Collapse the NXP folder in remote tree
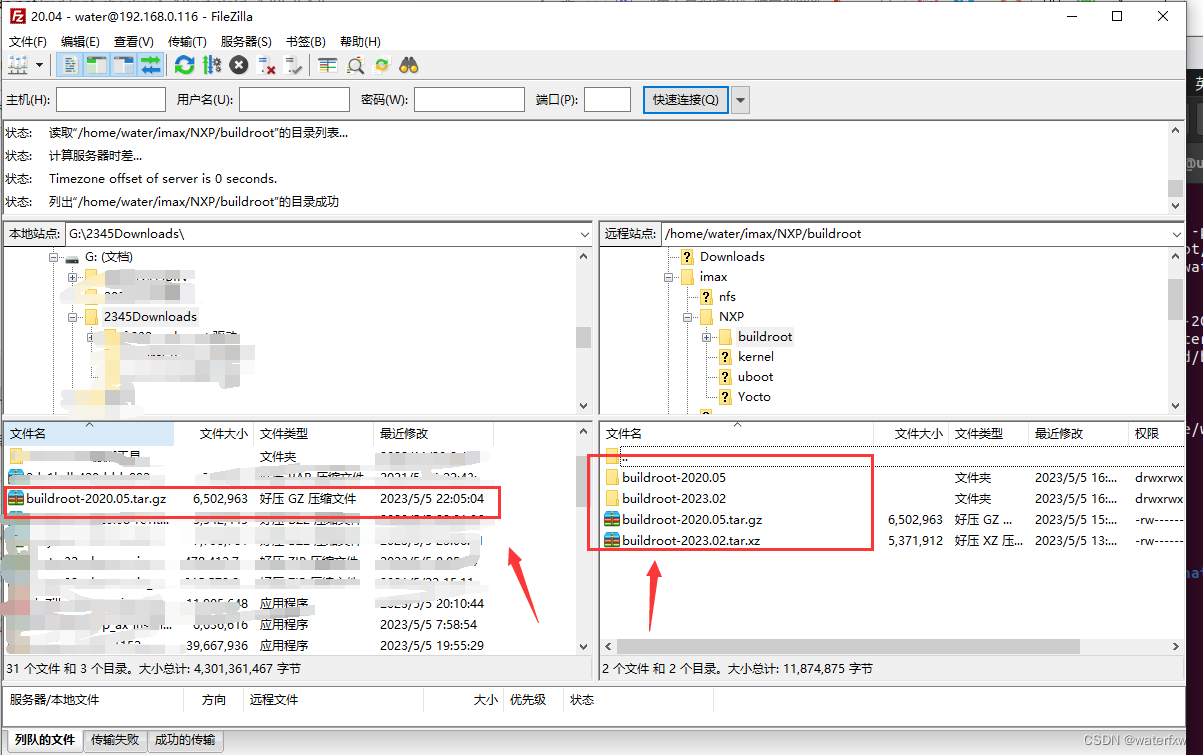 tap(688, 317)
